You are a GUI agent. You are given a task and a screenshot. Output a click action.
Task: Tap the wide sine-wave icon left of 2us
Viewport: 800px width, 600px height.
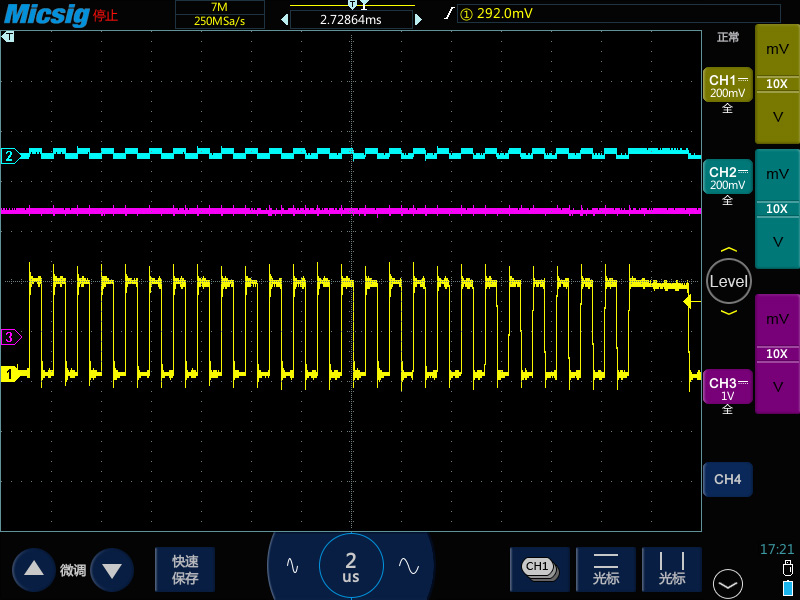(x=293, y=565)
